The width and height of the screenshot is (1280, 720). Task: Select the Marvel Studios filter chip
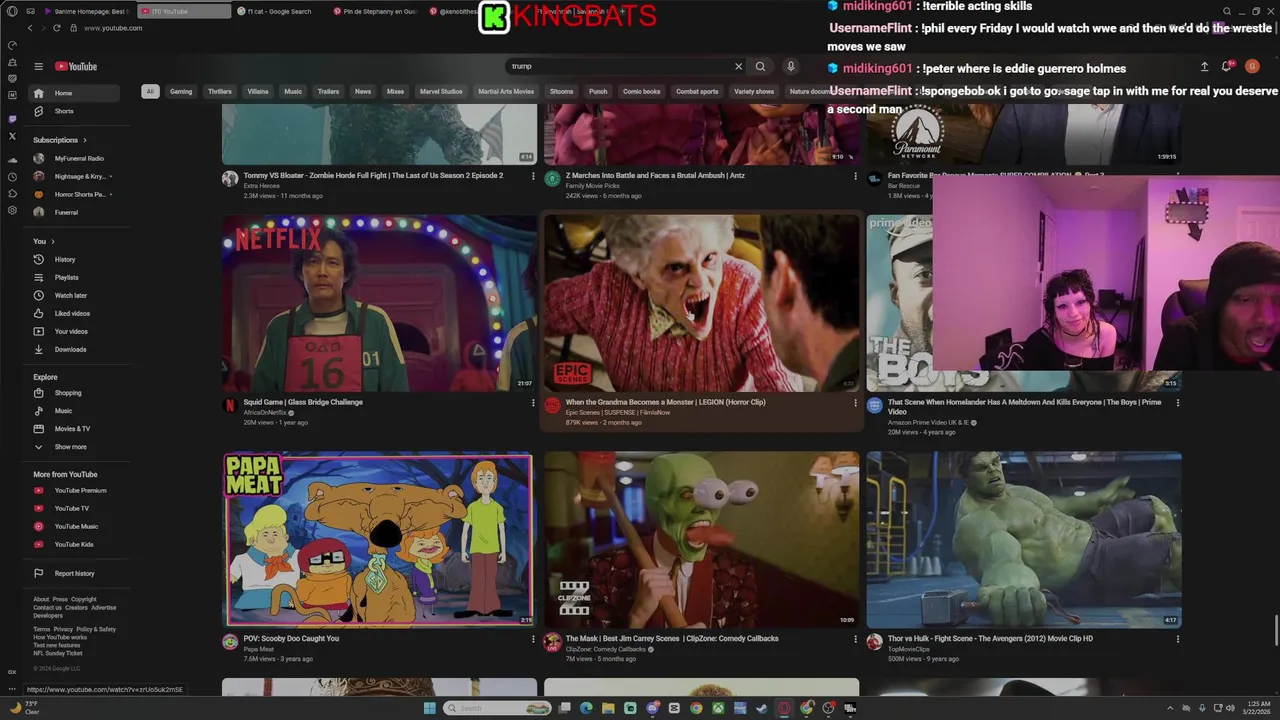point(441,91)
